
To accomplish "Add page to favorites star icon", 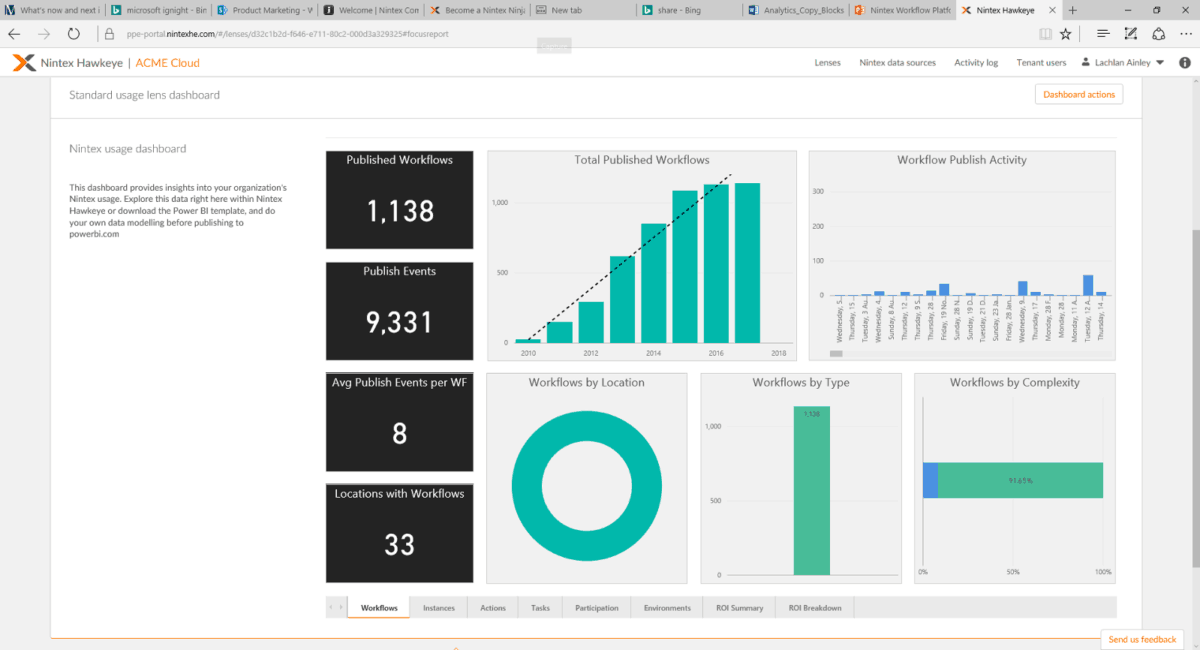I will (1066, 33).
